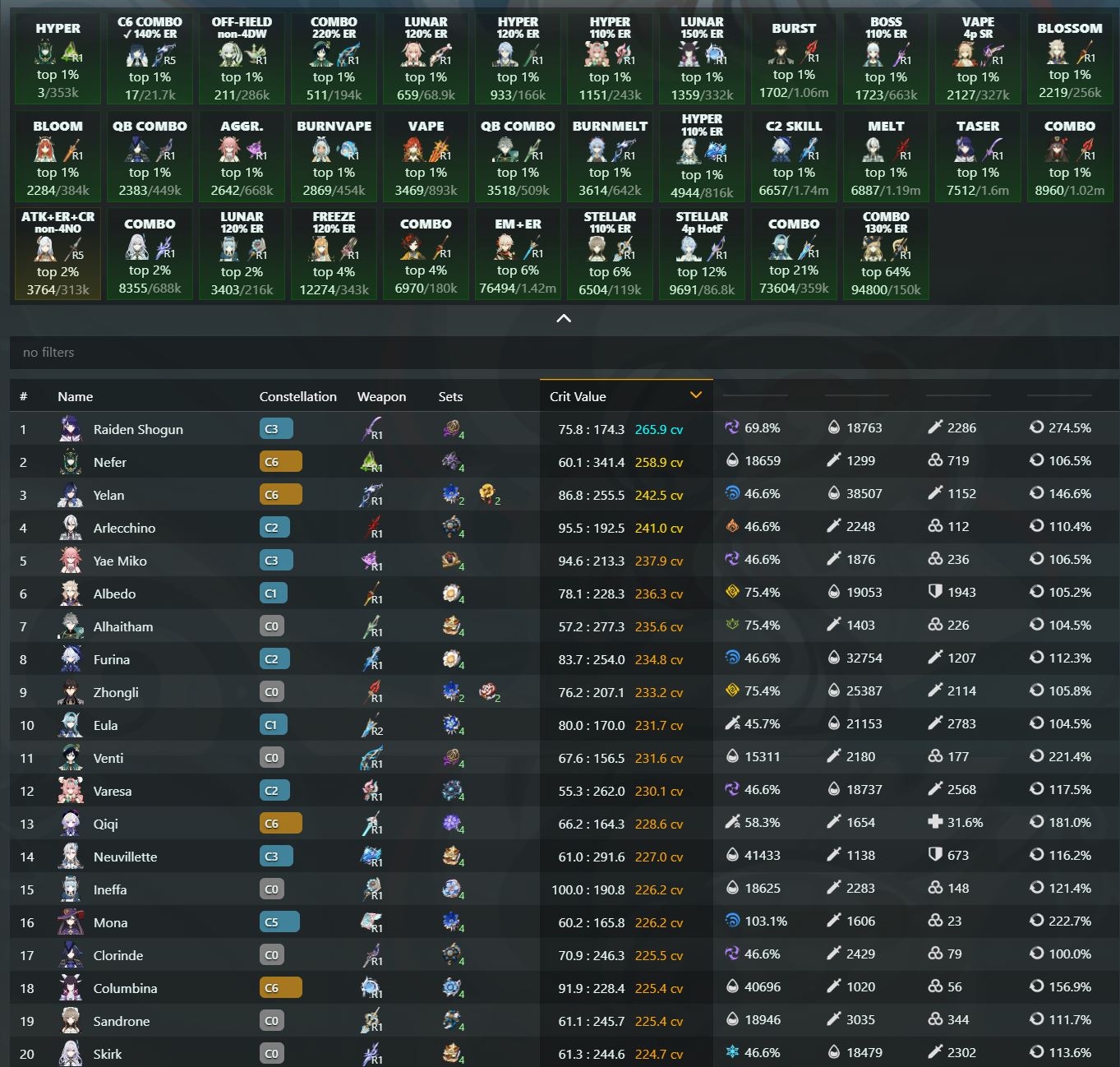Click Zhongli's second 2-piece artifact set icon
The height and width of the screenshot is (1067, 1120).
pos(490,692)
